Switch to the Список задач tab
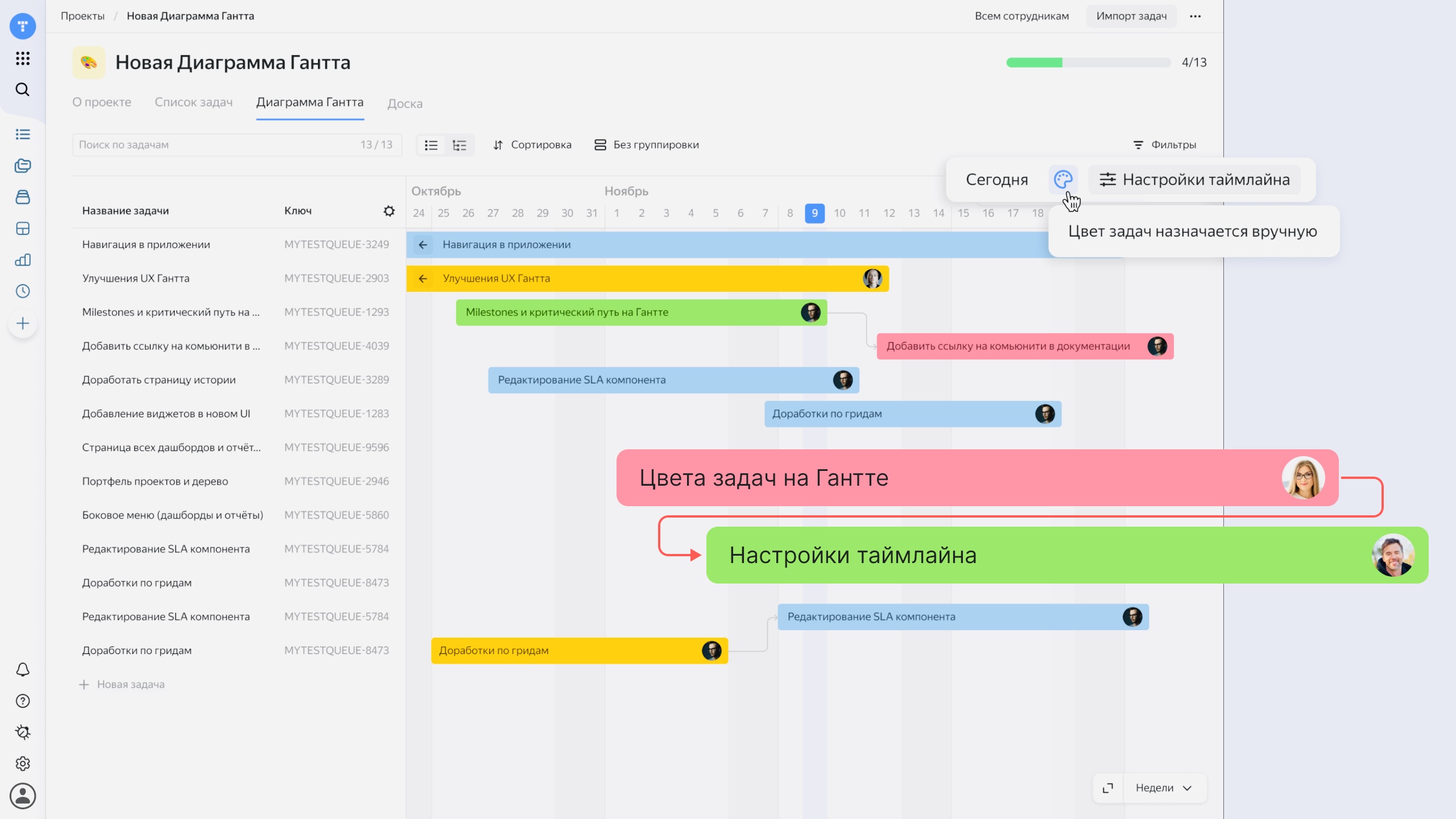The height and width of the screenshot is (819, 1456). click(x=193, y=102)
